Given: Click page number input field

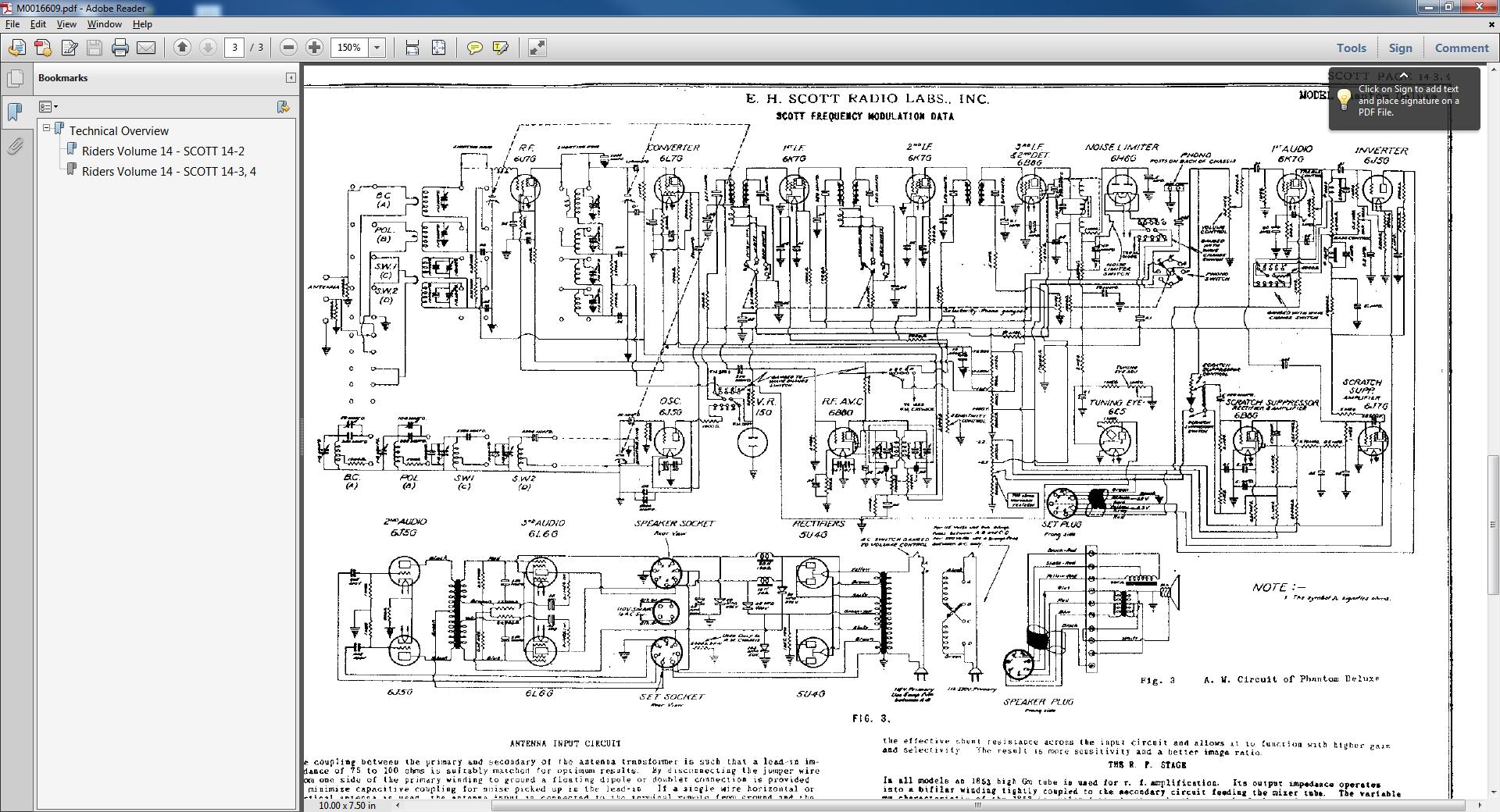Looking at the screenshot, I should pos(234,48).
